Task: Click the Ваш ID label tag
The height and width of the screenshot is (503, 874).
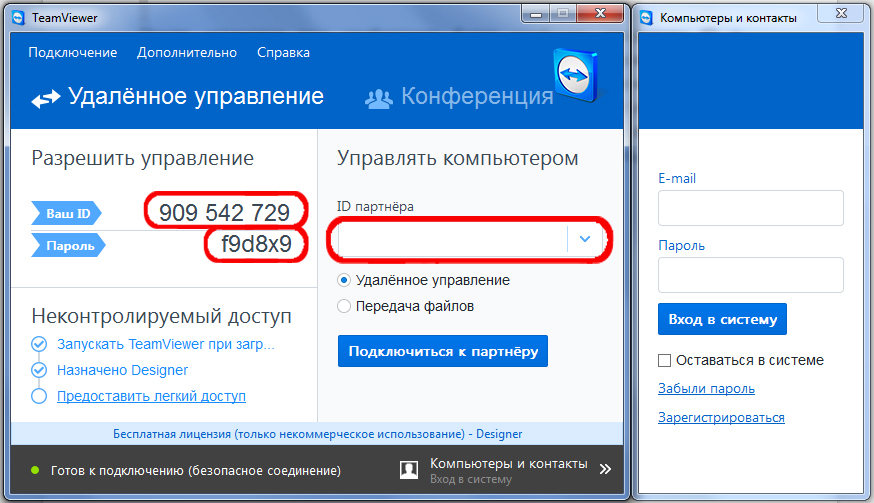Action: 66,213
